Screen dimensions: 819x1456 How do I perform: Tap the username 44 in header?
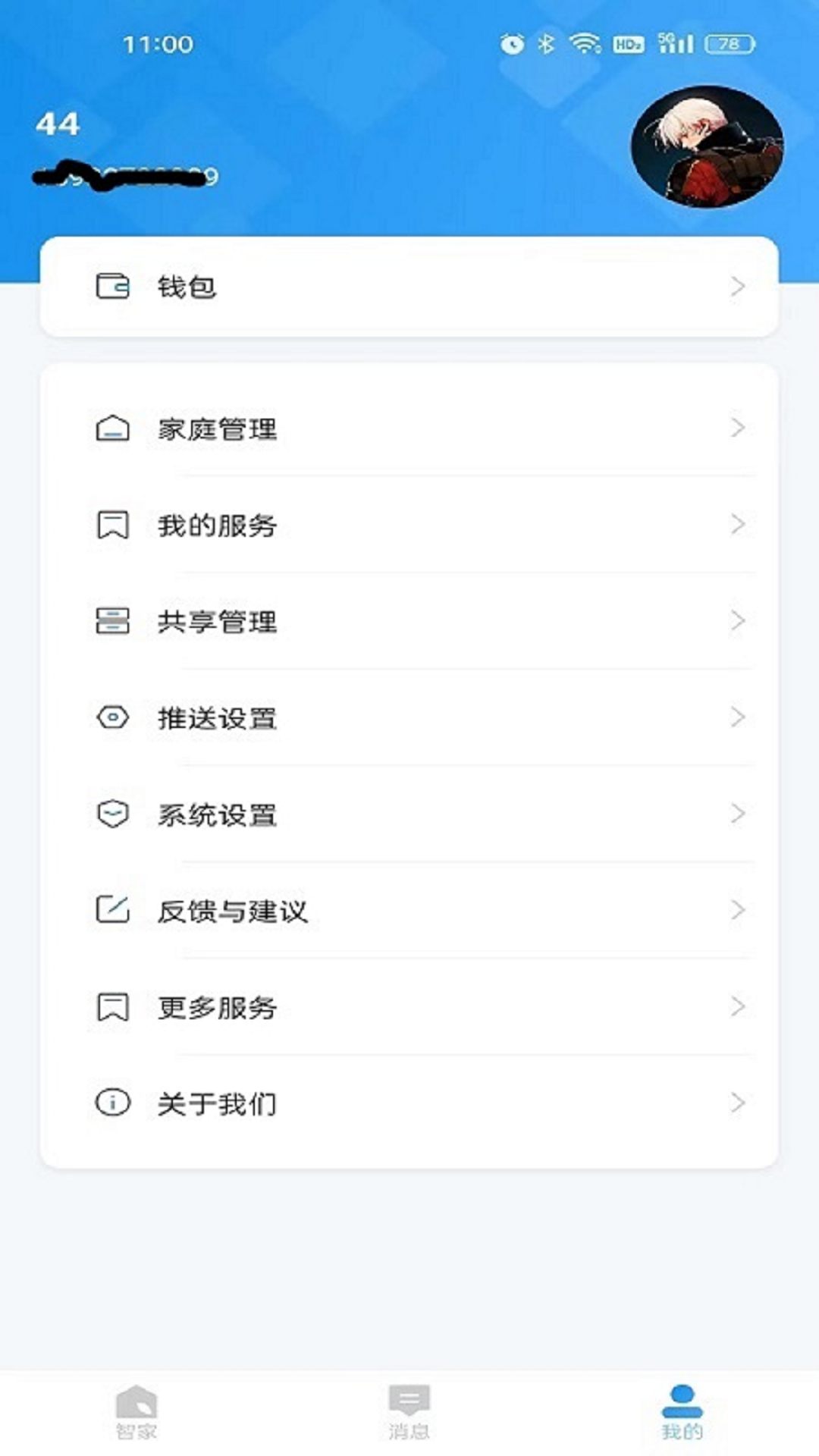(x=58, y=124)
